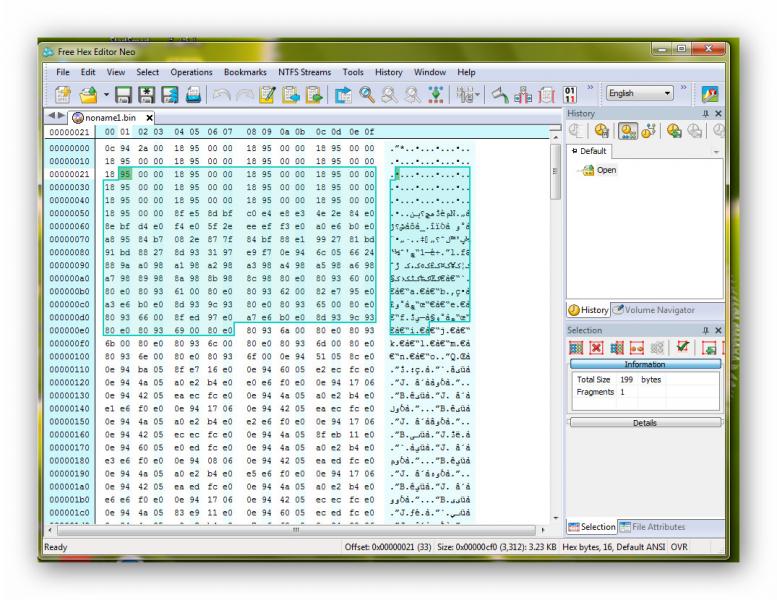Pin the History panel
Screen dimensions: 777x600
(706, 113)
